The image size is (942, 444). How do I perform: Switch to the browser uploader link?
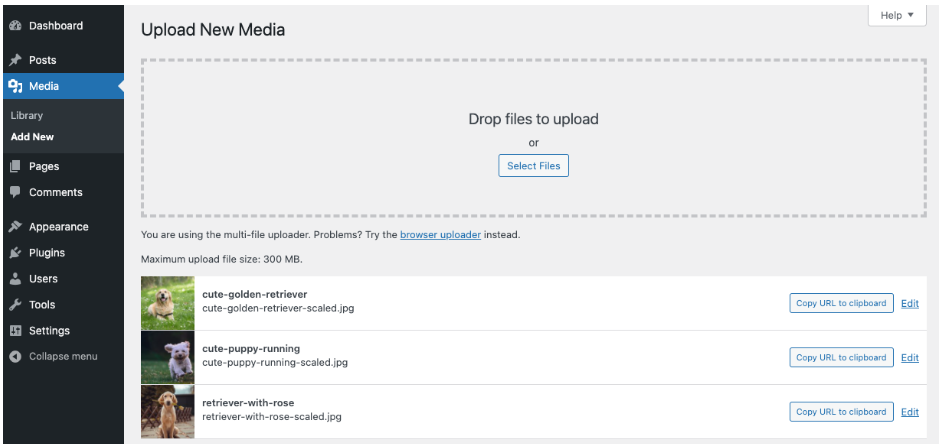440,235
